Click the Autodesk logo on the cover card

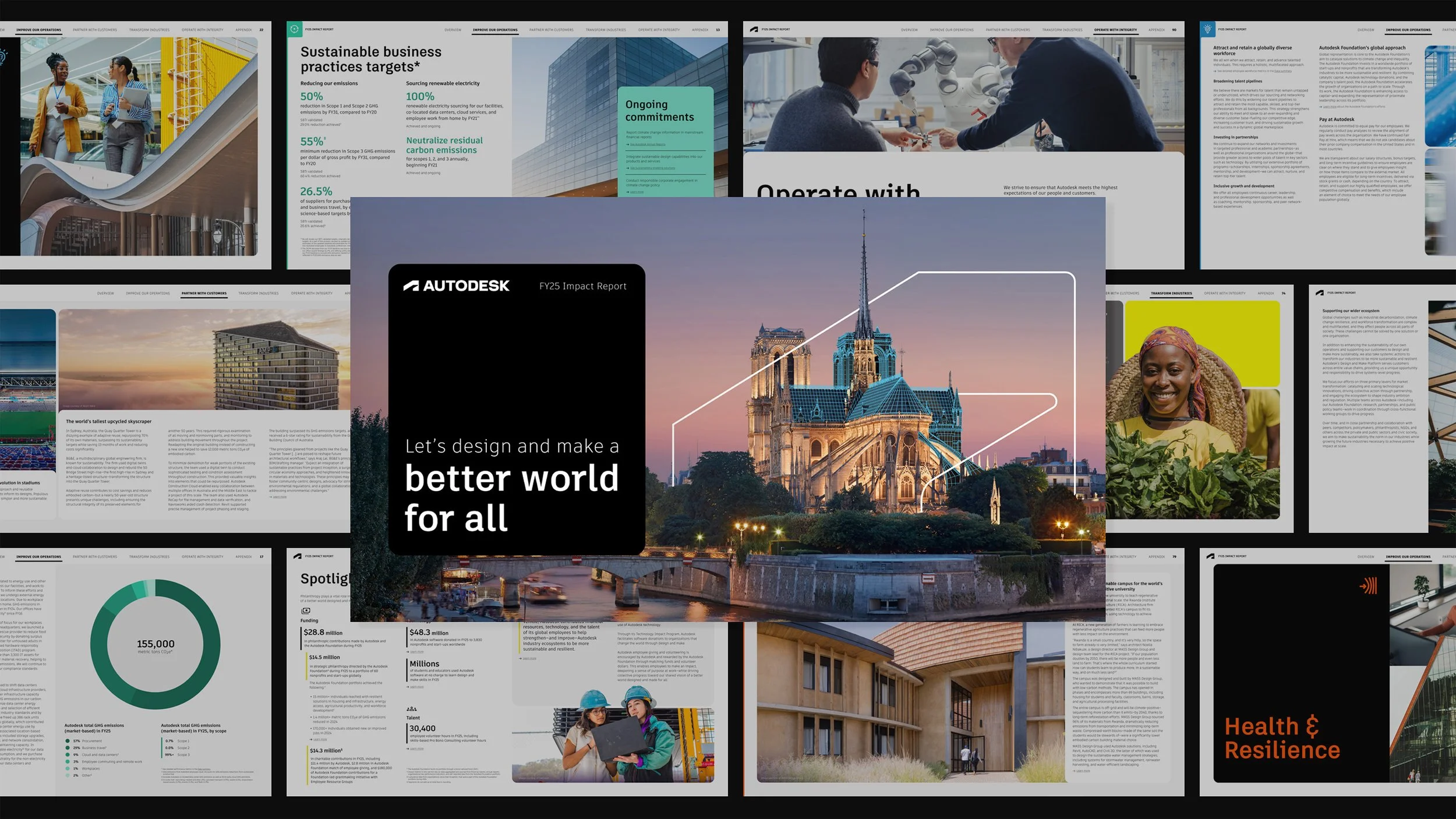coord(457,285)
